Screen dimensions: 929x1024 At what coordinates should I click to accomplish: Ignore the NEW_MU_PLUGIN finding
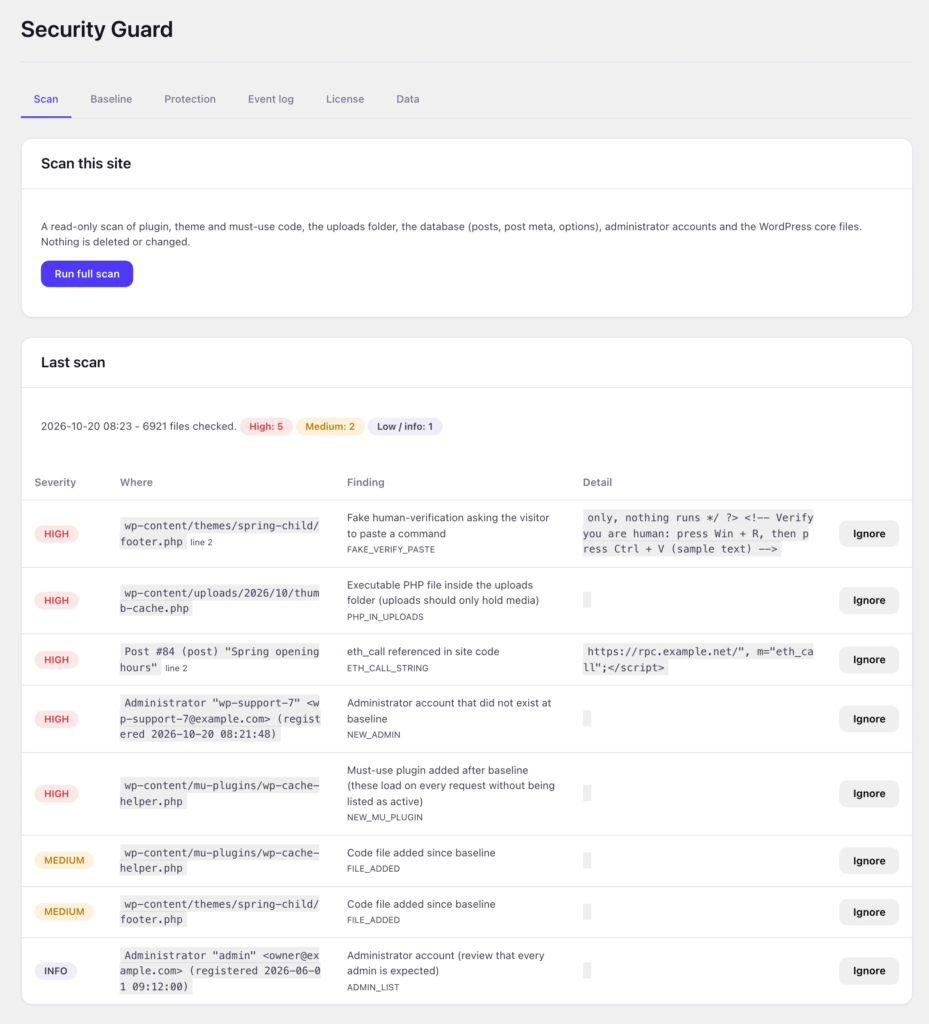click(x=868, y=793)
